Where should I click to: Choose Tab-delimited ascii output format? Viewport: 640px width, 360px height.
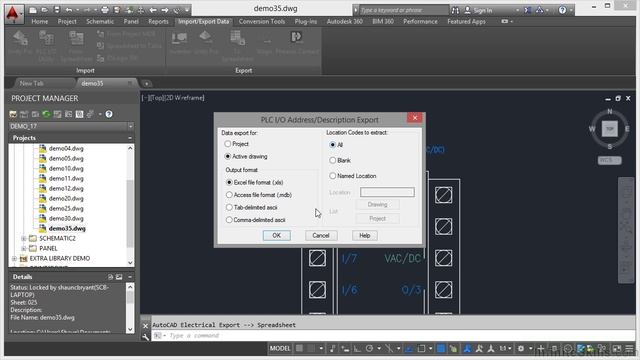(x=229, y=207)
